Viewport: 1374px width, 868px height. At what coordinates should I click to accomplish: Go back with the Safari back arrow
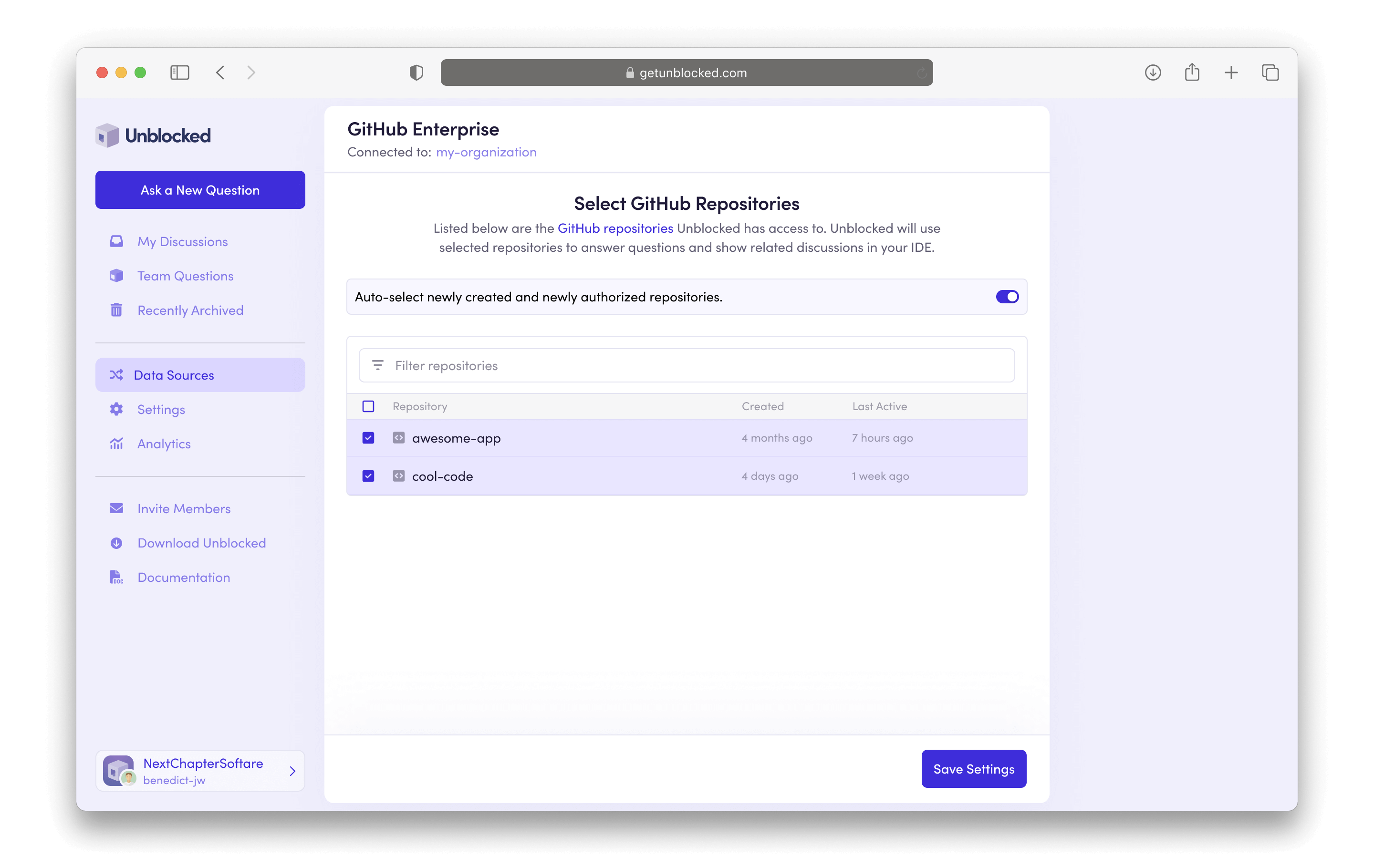(220, 72)
